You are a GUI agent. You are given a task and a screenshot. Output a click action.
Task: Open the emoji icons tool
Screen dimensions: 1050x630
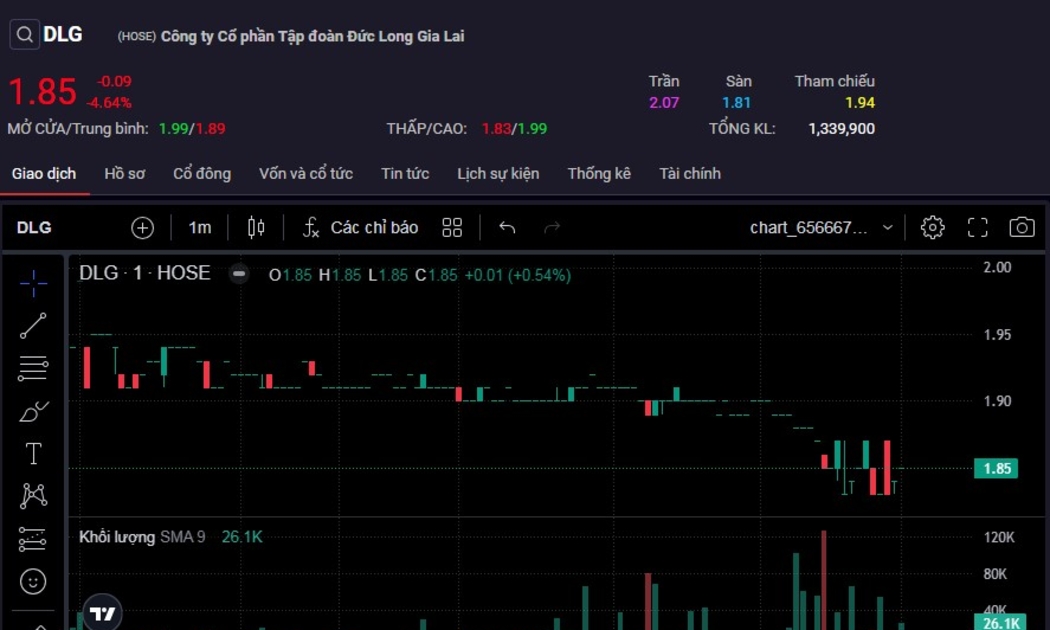pyautogui.click(x=33, y=581)
